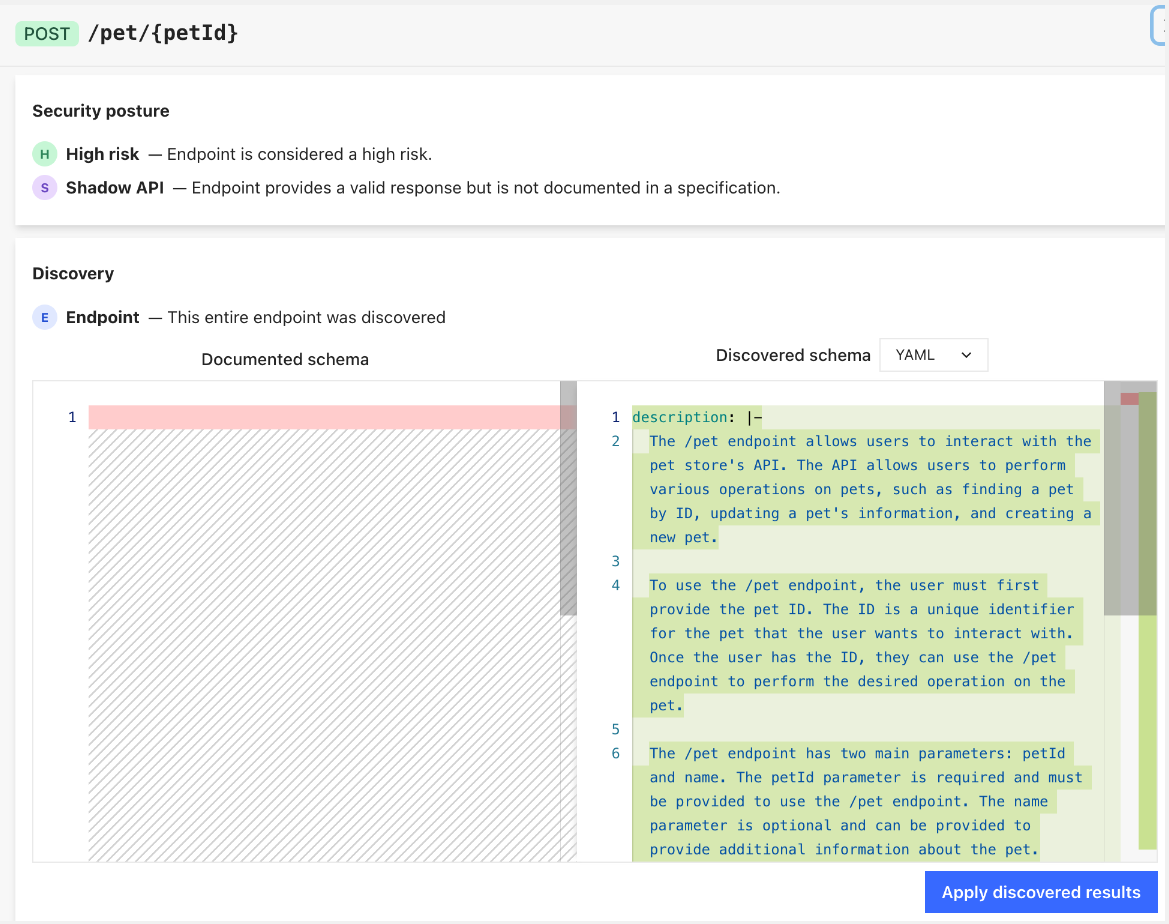Image resolution: width=1169 pixels, height=924 pixels.
Task: Select line number 4 in the discovered schema
Action: click(615, 585)
